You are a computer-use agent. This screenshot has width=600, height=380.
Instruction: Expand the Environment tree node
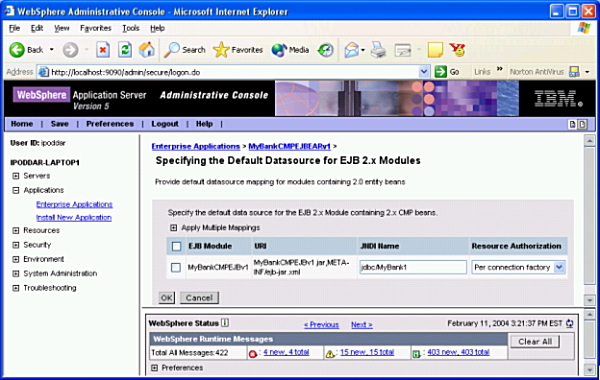16,259
